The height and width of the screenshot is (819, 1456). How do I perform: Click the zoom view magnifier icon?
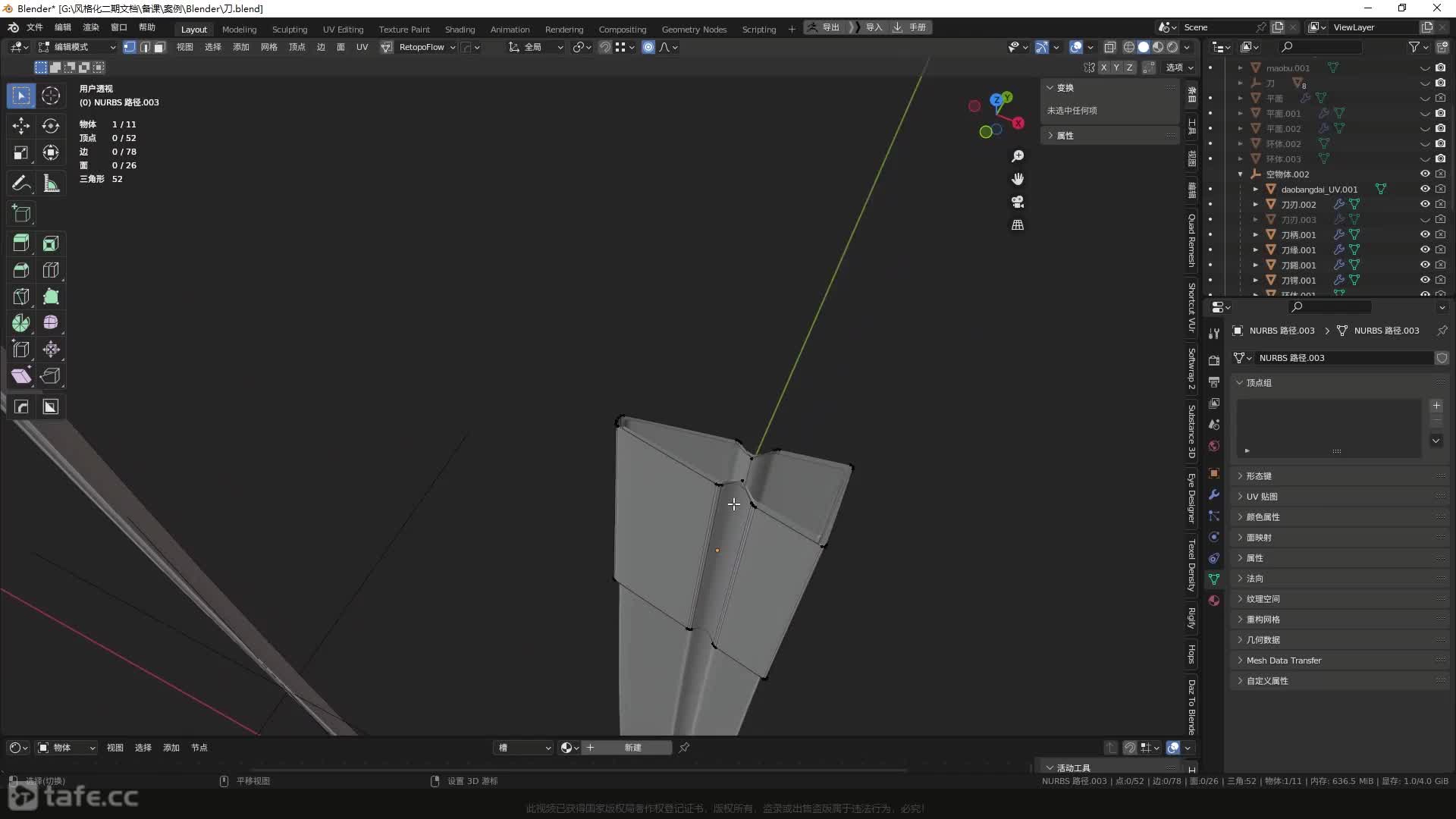[1018, 156]
